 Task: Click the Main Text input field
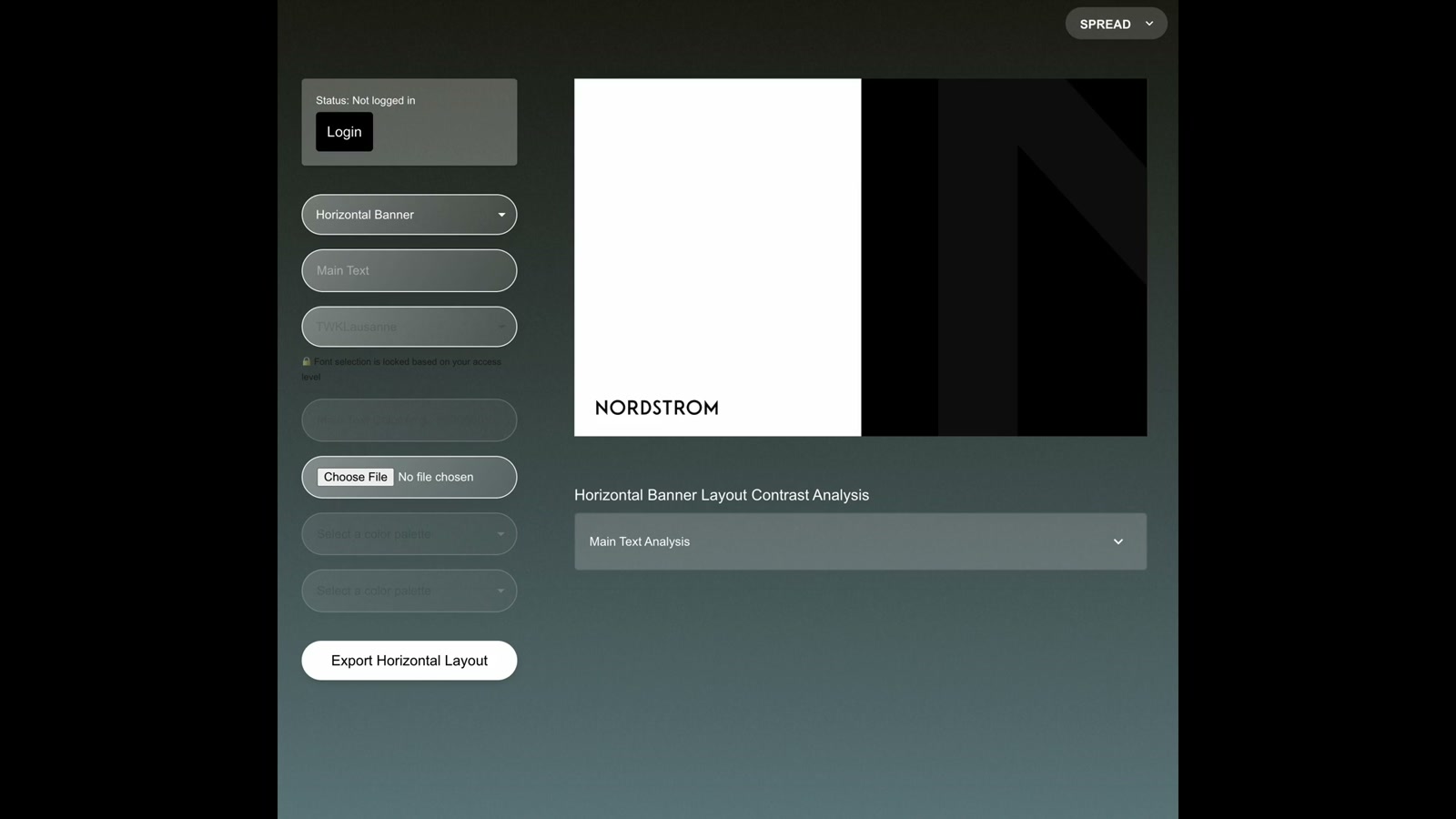pos(409,270)
